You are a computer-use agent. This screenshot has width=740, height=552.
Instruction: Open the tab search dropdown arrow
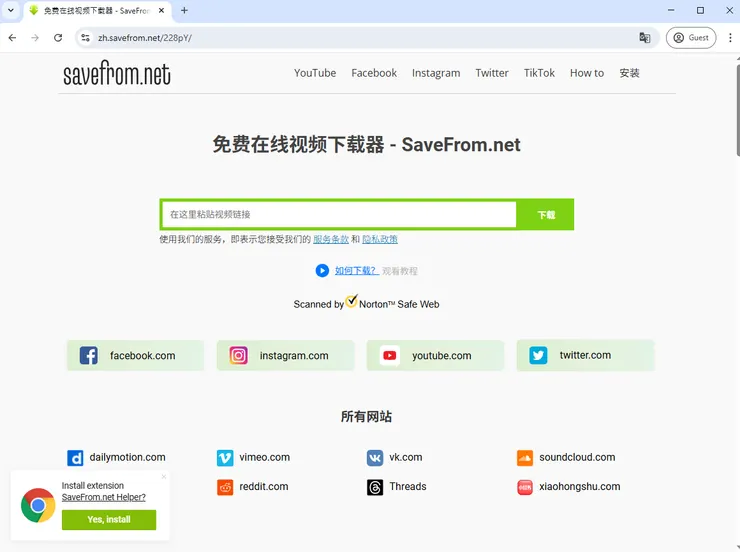click(x=11, y=10)
